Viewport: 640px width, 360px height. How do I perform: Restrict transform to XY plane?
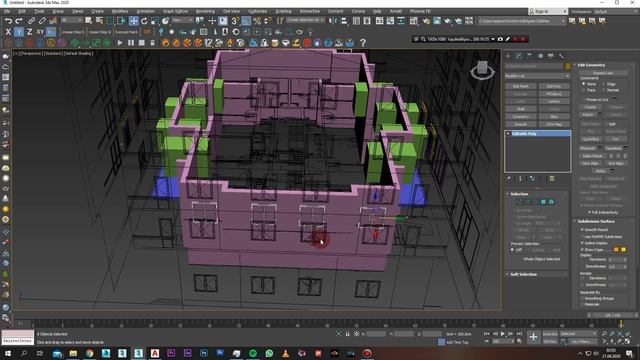point(40,31)
